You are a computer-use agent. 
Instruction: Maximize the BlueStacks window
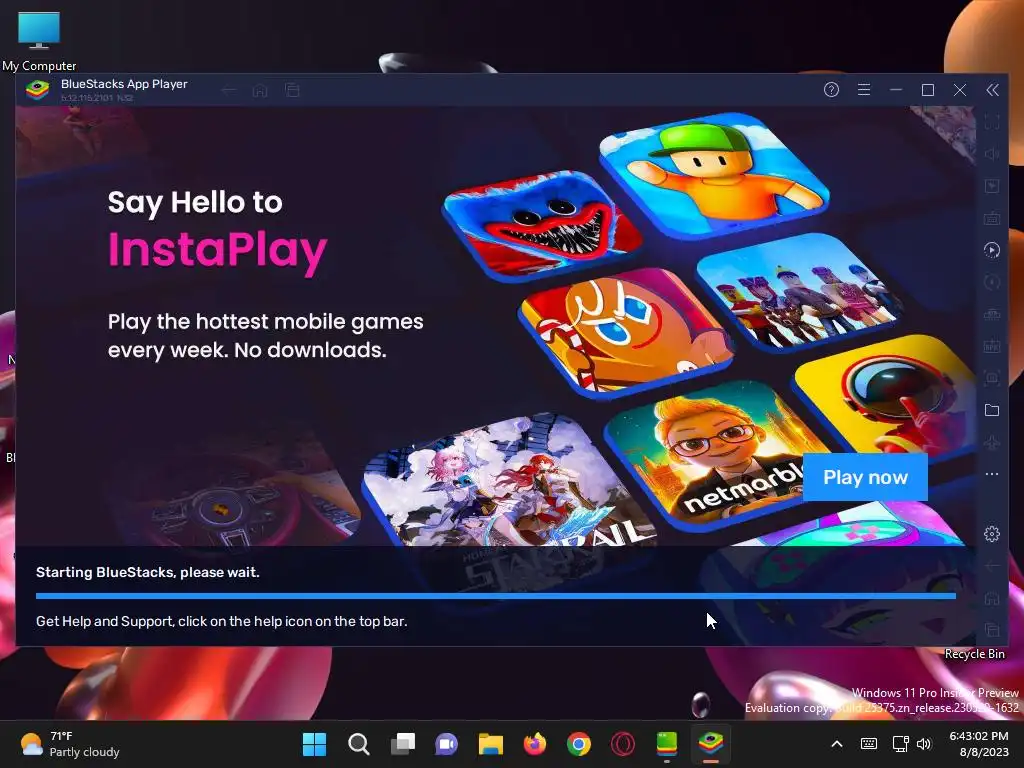[x=927, y=90]
